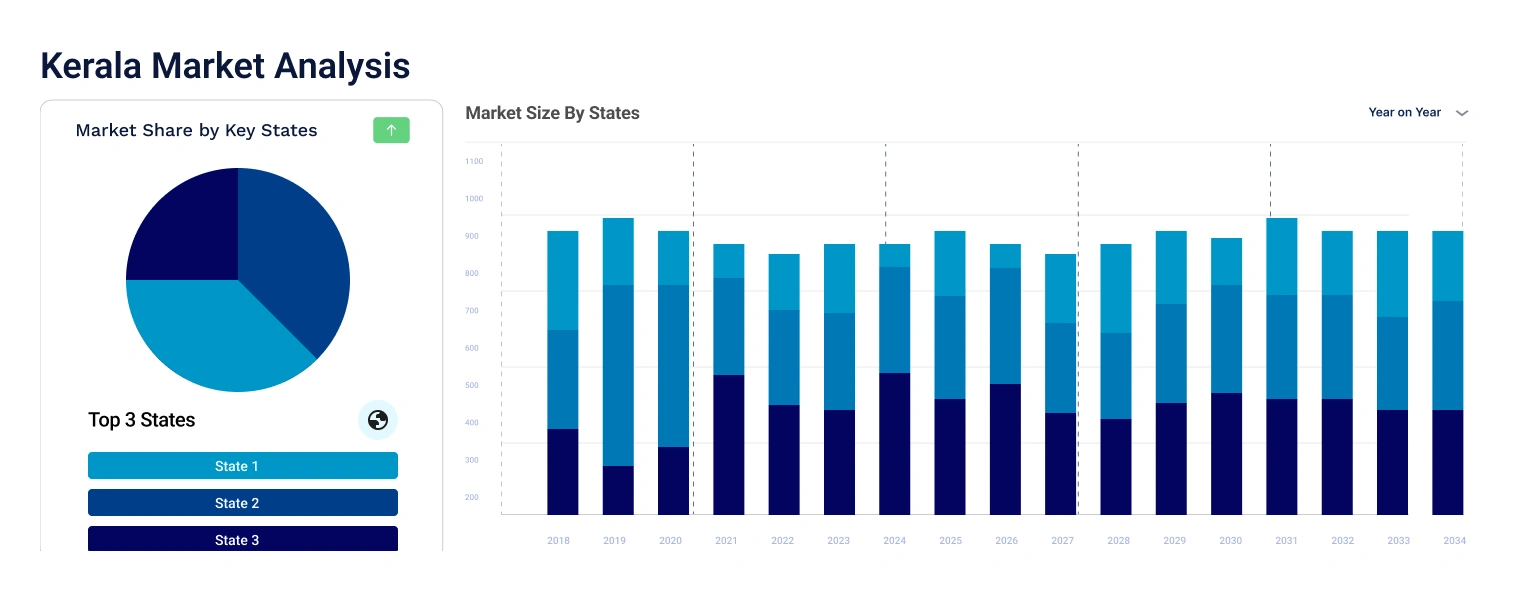
Task: Click the Kerala Market Analysis page title
Action: (x=225, y=66)
